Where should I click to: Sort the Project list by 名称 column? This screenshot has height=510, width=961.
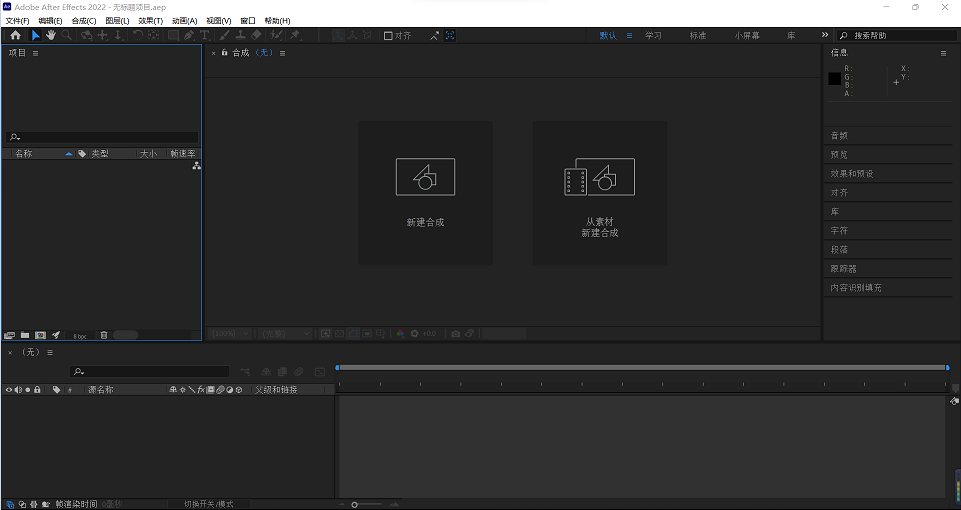(x=24, y=154)
